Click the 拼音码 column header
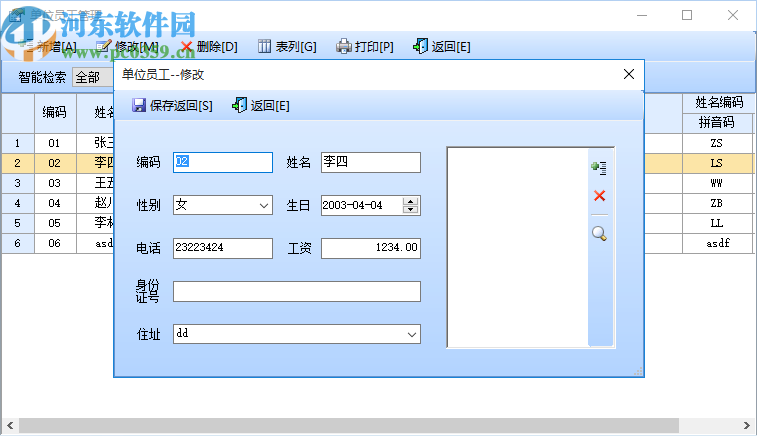This screenshot has height=436, width=757. click(x=717, y=123)
